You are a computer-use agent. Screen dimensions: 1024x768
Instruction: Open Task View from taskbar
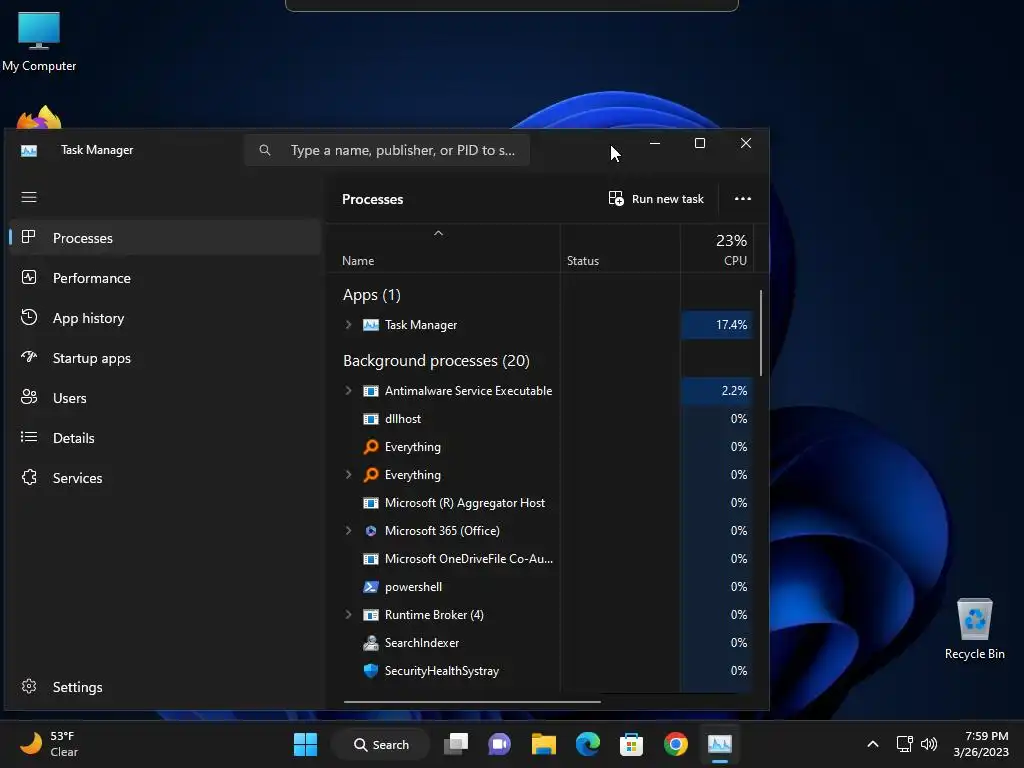click(x=456, y=744)
